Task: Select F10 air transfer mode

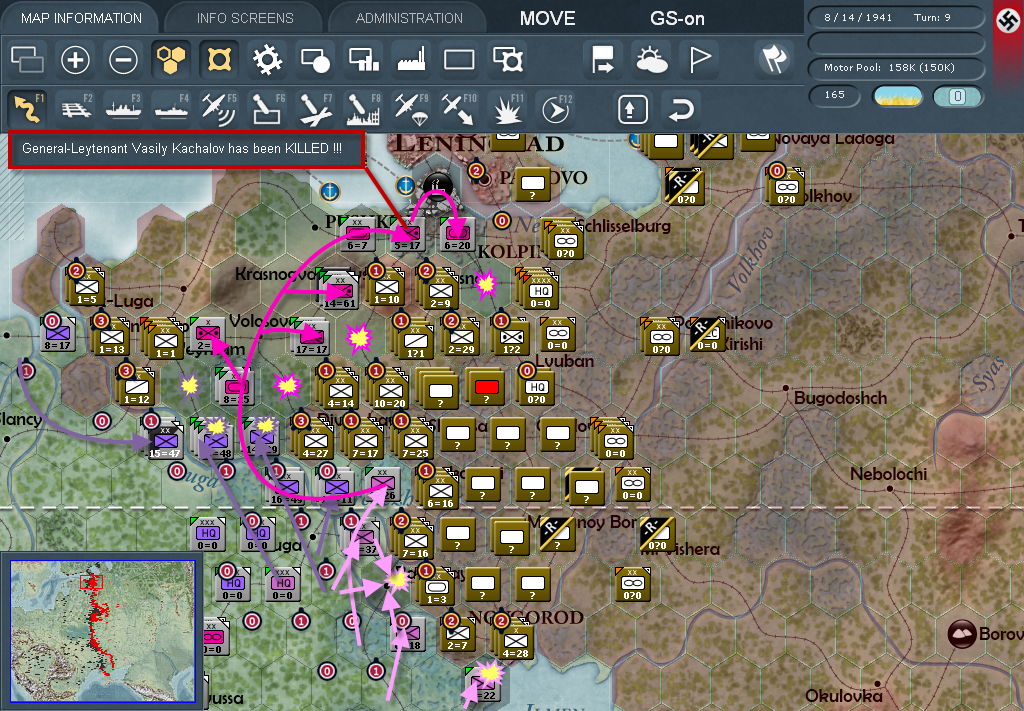Action: [459, 108]
